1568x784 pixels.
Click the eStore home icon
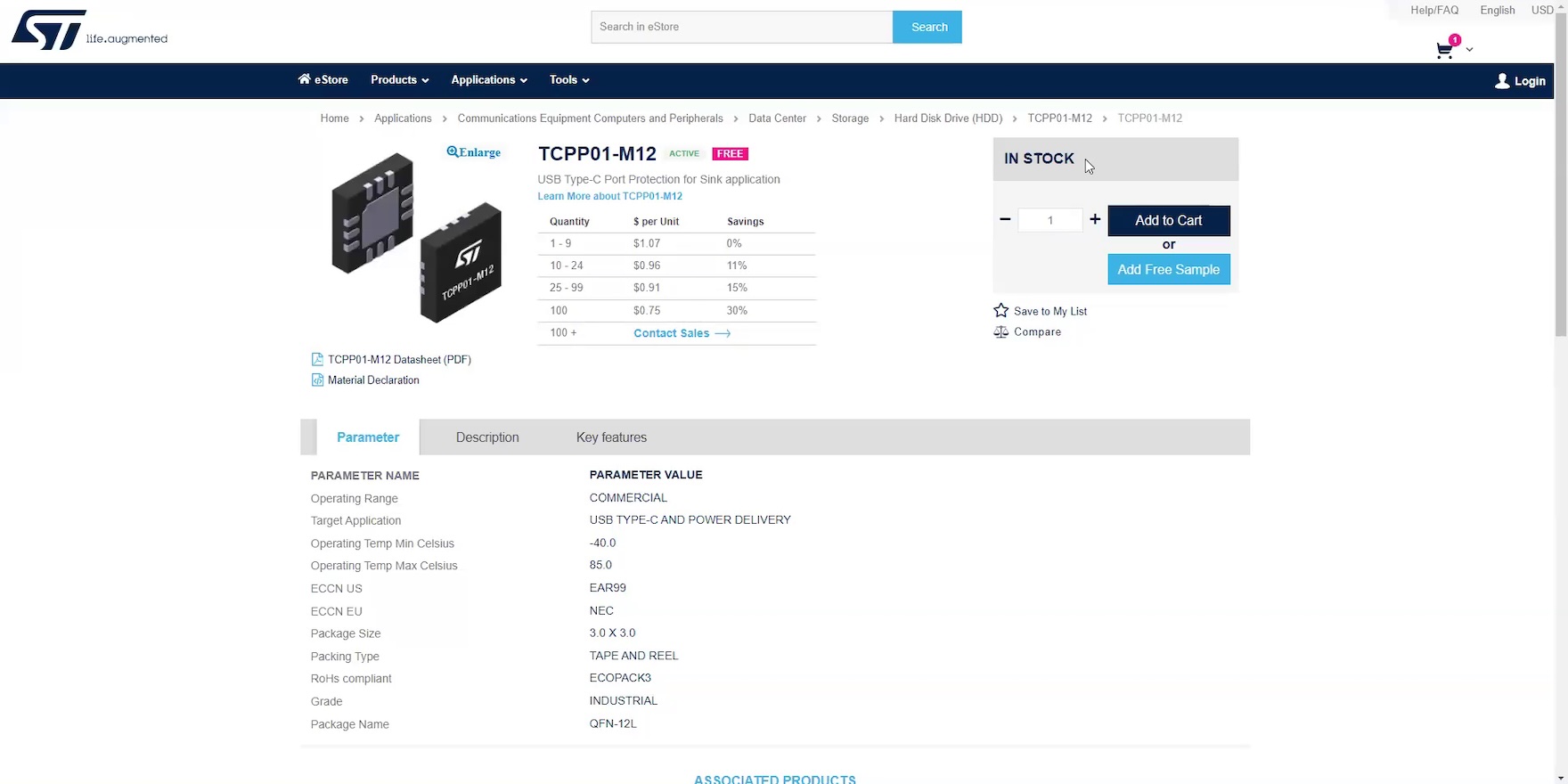pyautogui.click(x=305, y=79)
